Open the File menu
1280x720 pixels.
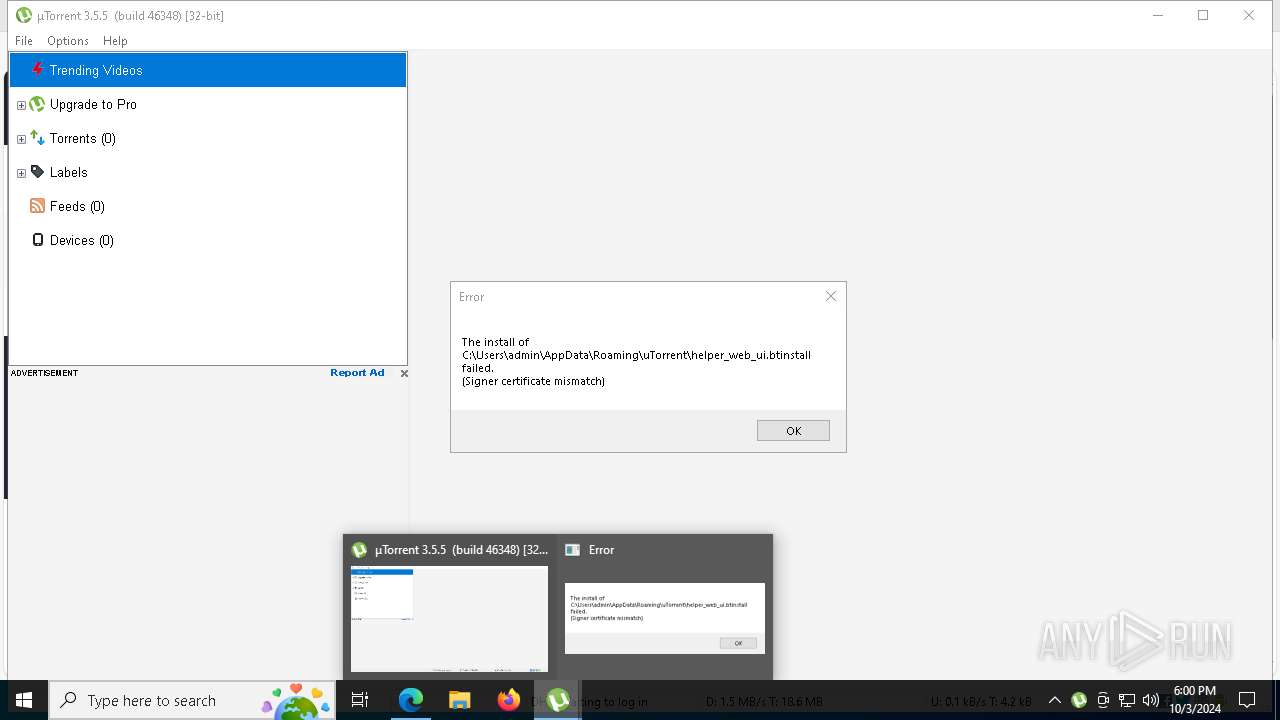pyautogui.click(x=24, y=41)
